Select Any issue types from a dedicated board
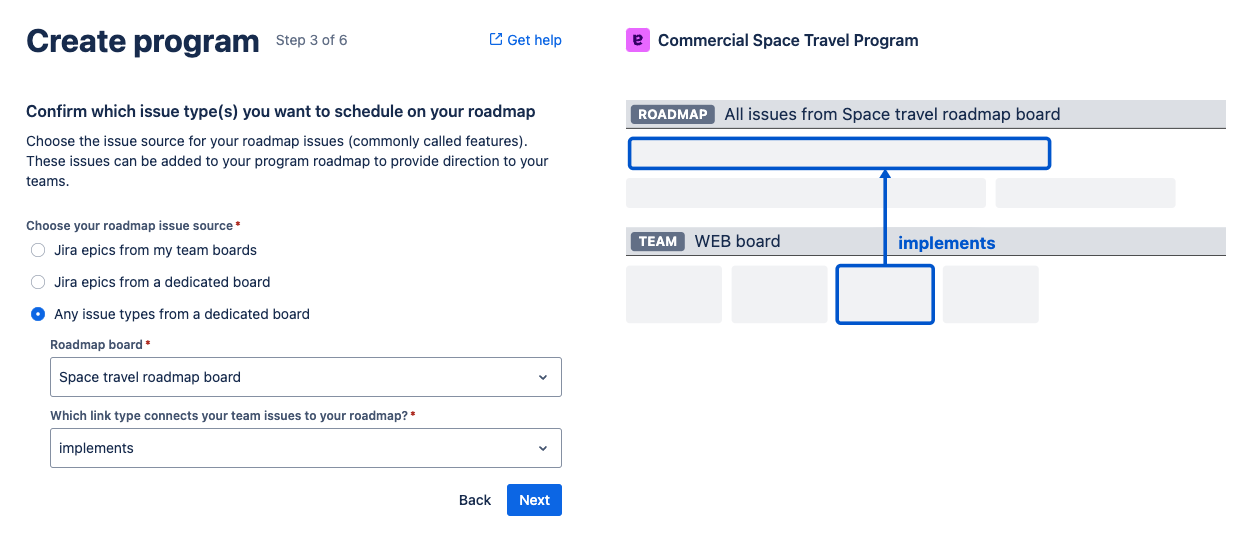This screenshot has height=539, width=1253. (38, 314)
